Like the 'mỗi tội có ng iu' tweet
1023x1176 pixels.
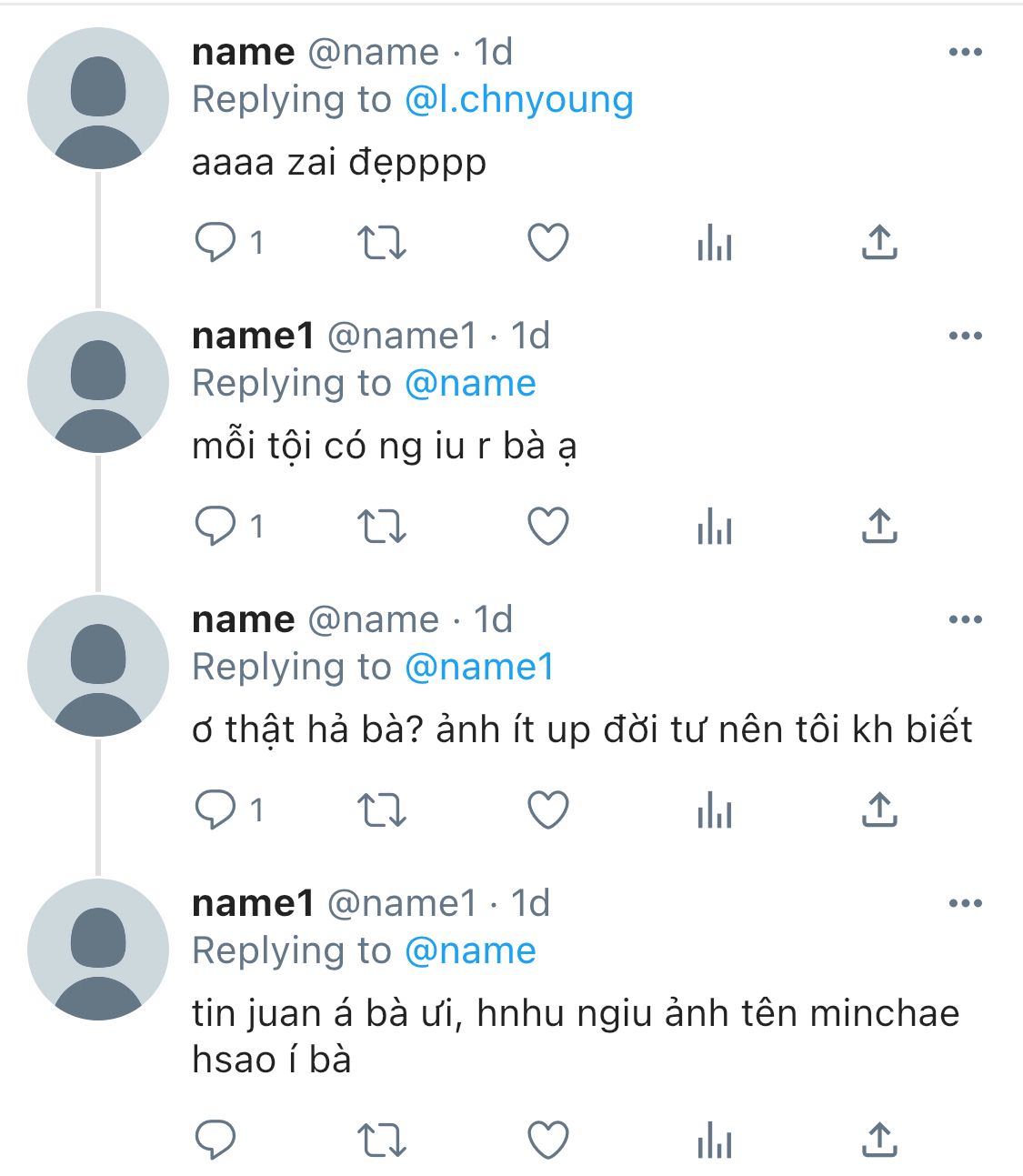click(548, 527)
